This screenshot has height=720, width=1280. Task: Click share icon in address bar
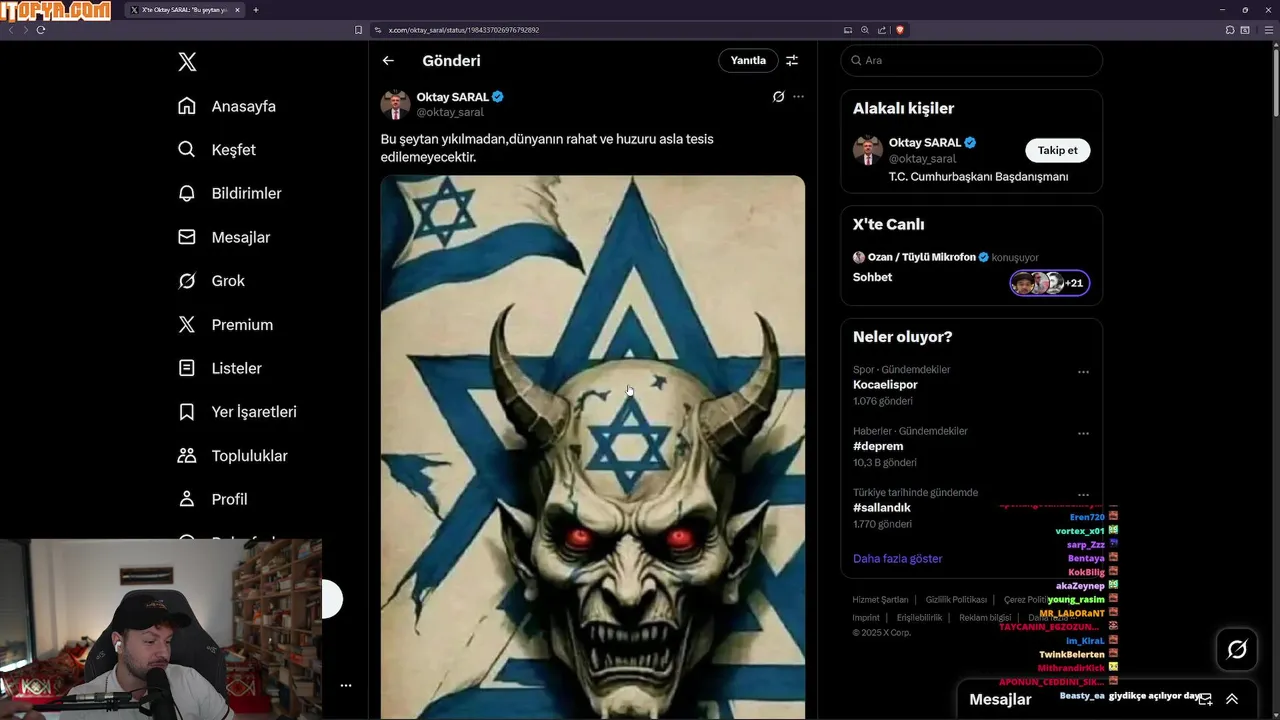tap(881, 30)
